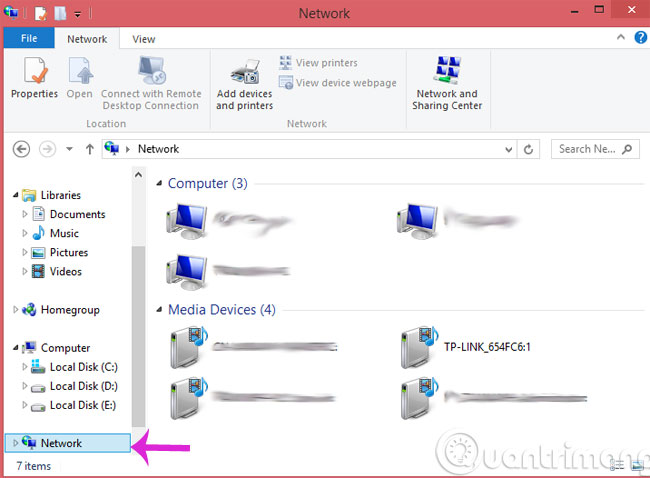
Task: Switch to details view in status bar
Action: tap(617, 466)
